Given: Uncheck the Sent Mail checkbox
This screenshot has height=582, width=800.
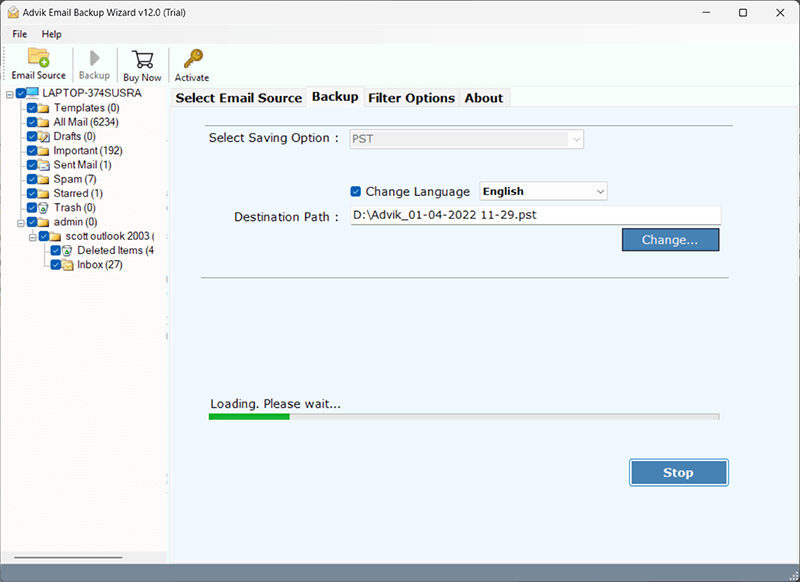Looking at the screenshot, I should click(x=32, y=165).
